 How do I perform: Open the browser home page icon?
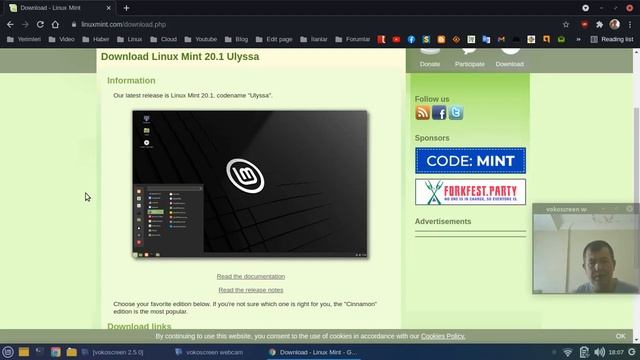(55, 24)
